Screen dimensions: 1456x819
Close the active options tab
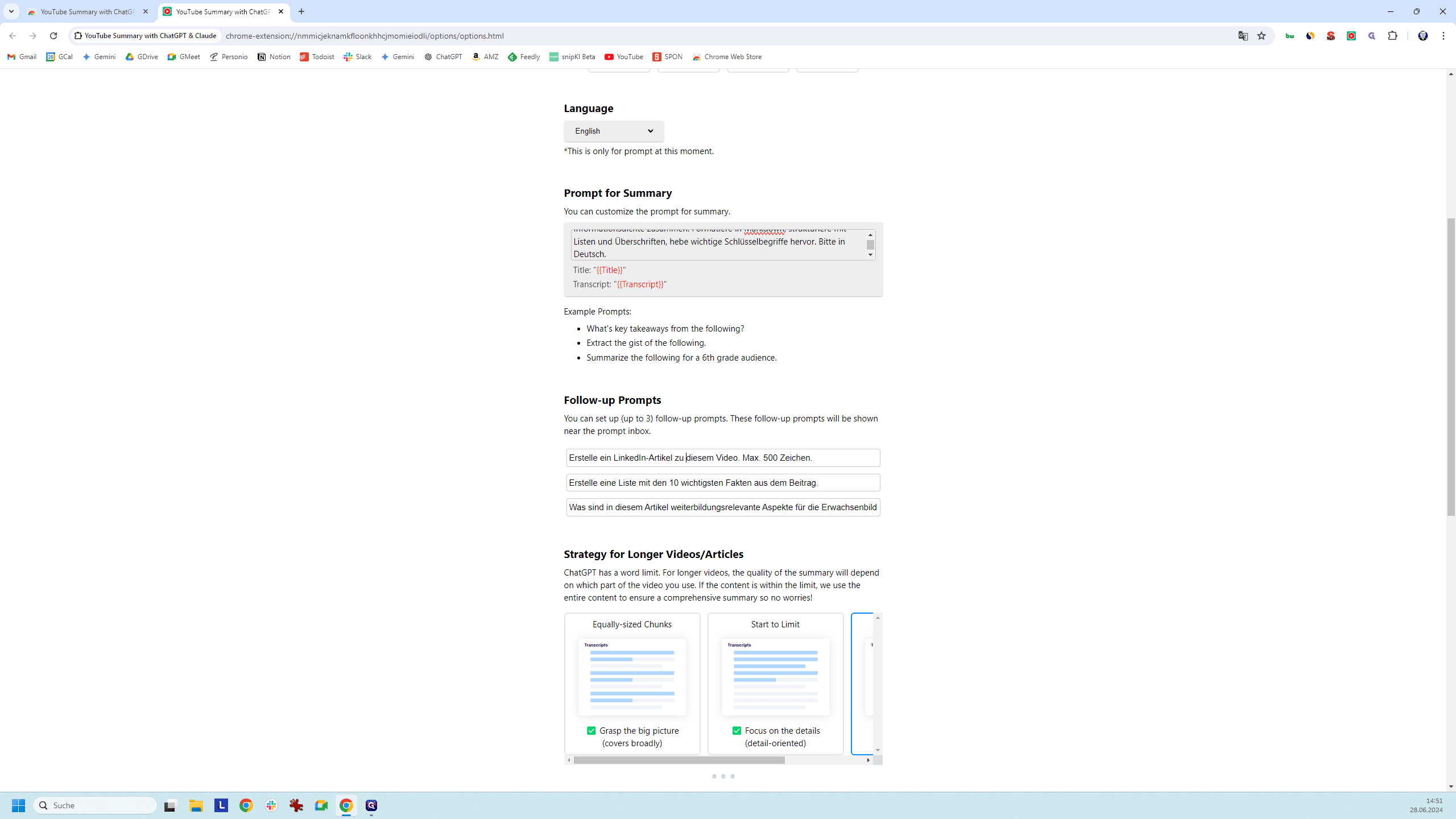281,11
